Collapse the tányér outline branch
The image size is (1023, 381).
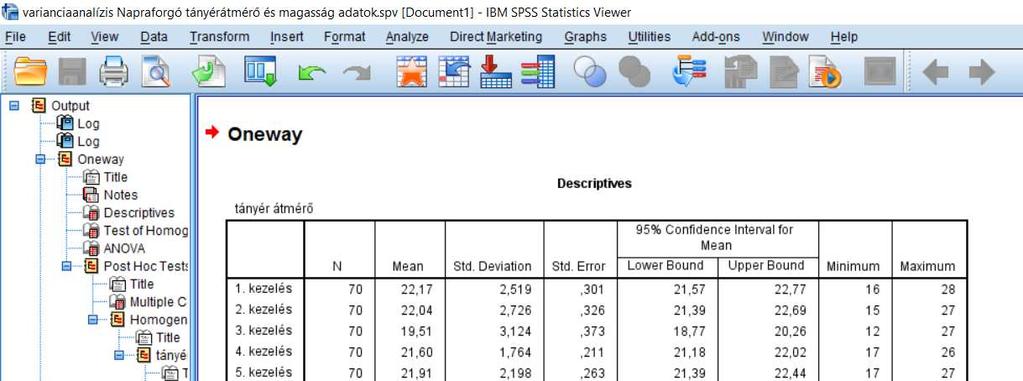pyautogui.click(x=119, y=356)
